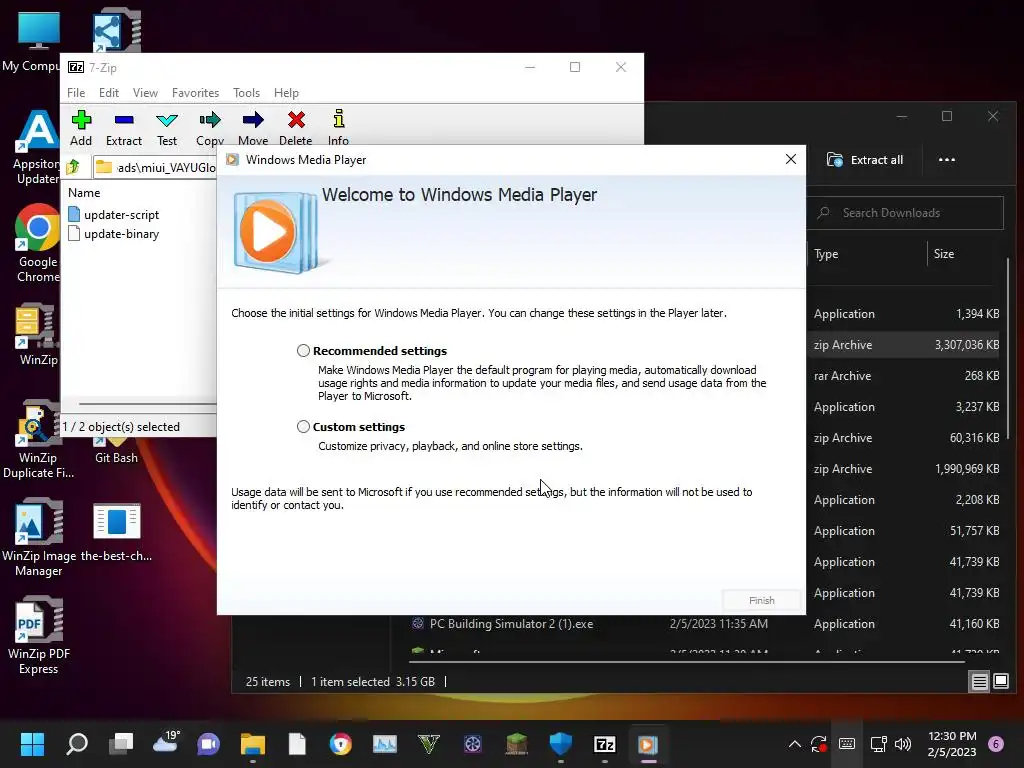
Task: Open taskbar Search
Action: click(x=77, y=744)
